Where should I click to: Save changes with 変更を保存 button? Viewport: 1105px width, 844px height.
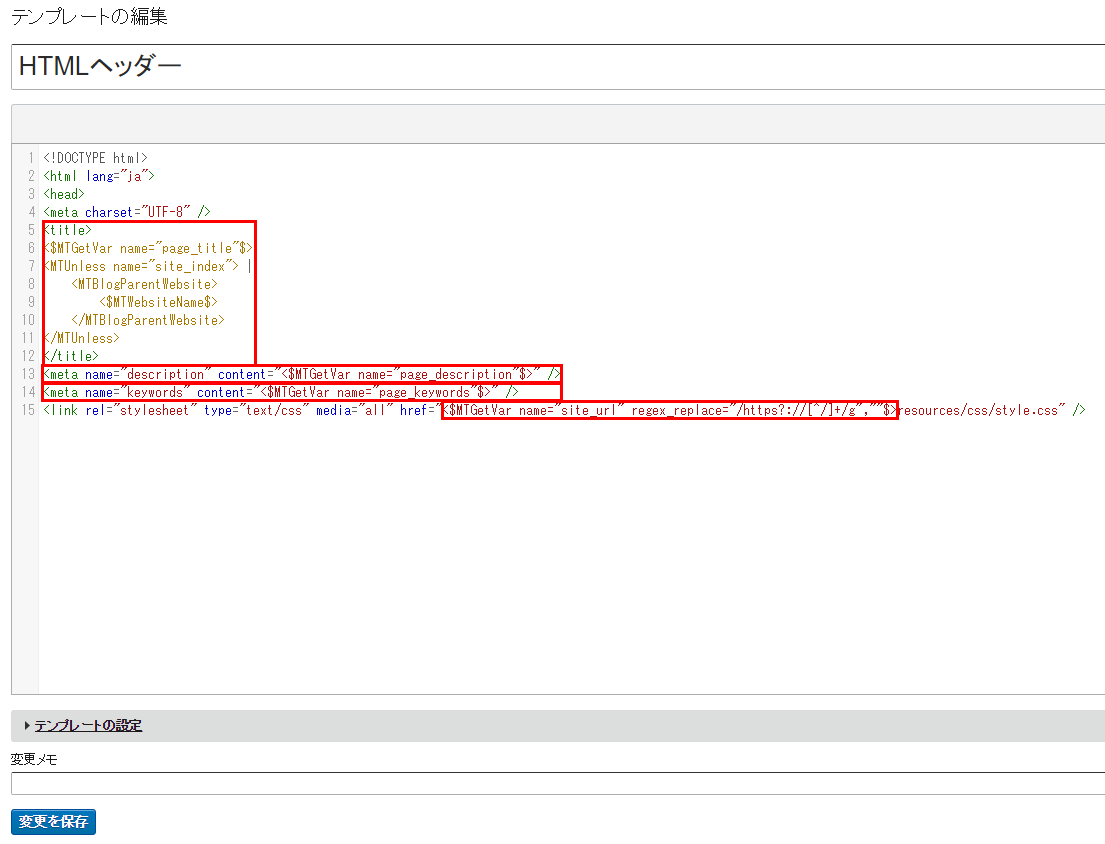coord(54,821)
